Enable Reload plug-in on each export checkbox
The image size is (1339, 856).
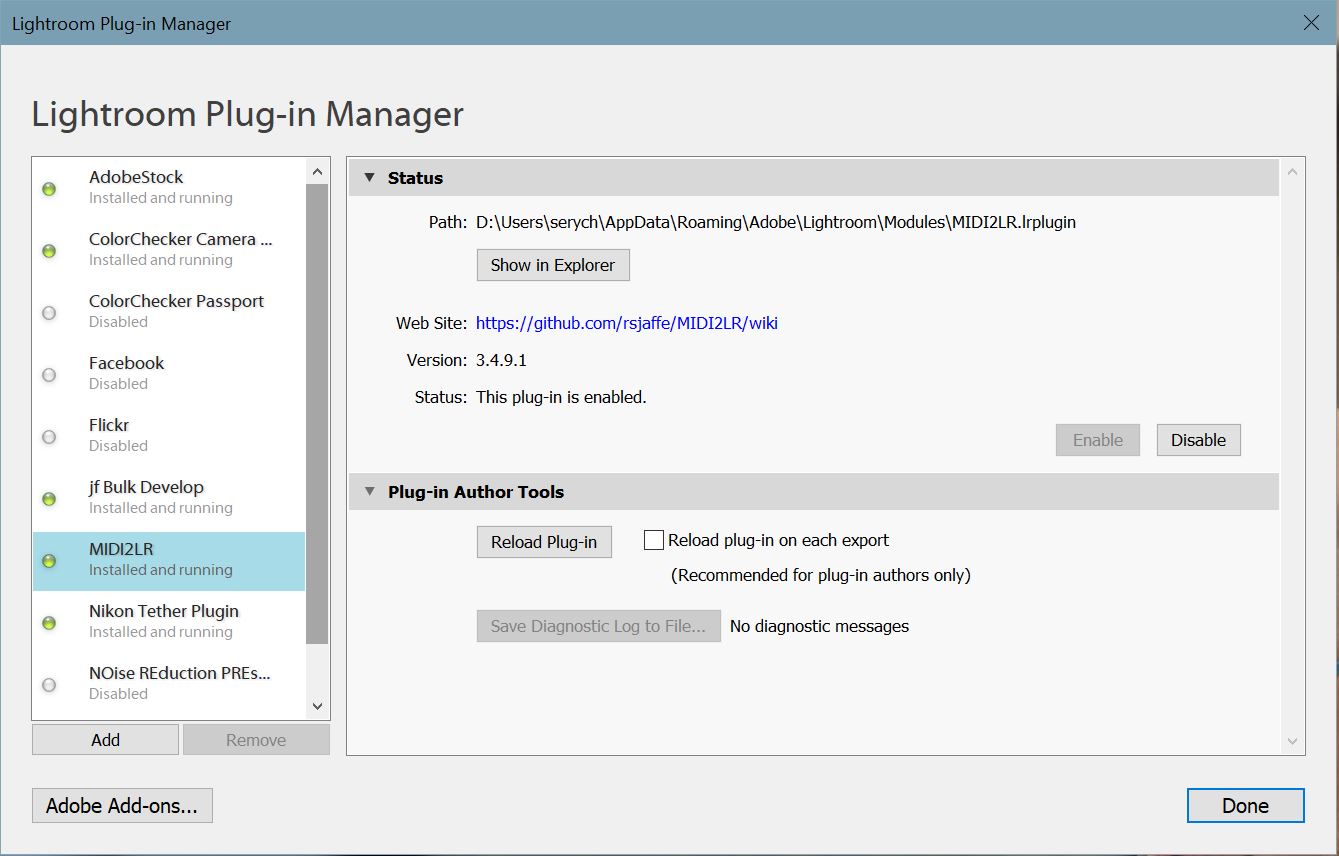654,540
